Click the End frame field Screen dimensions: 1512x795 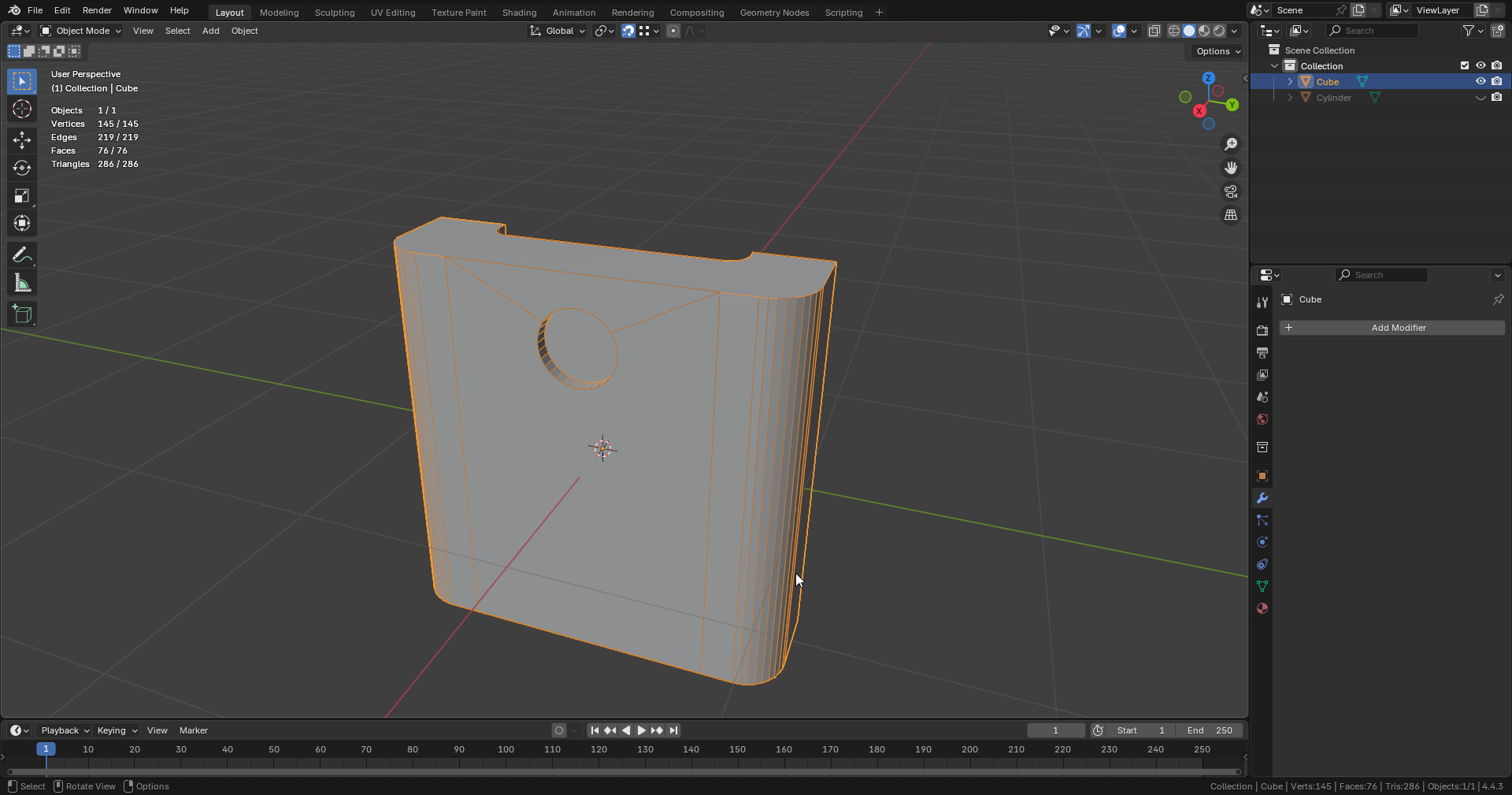click(1210, 730)
